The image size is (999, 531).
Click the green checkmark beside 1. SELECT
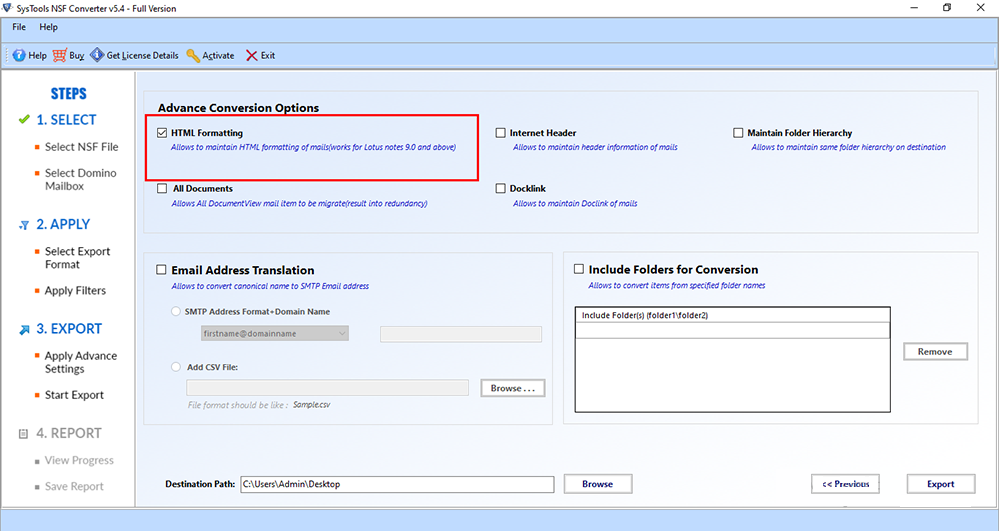coord(24,120)
